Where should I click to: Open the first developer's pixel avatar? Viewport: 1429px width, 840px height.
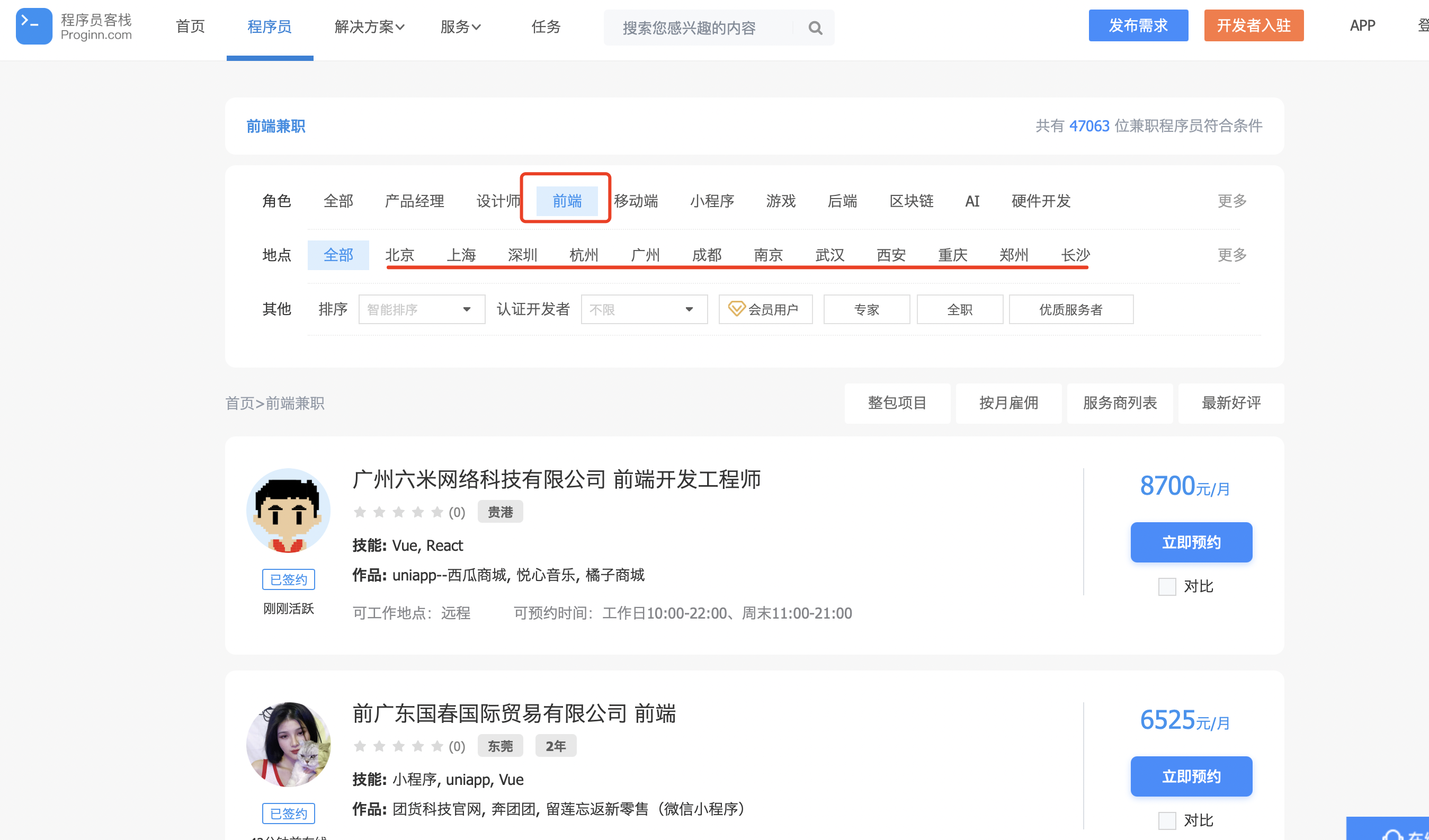[288, 510]
